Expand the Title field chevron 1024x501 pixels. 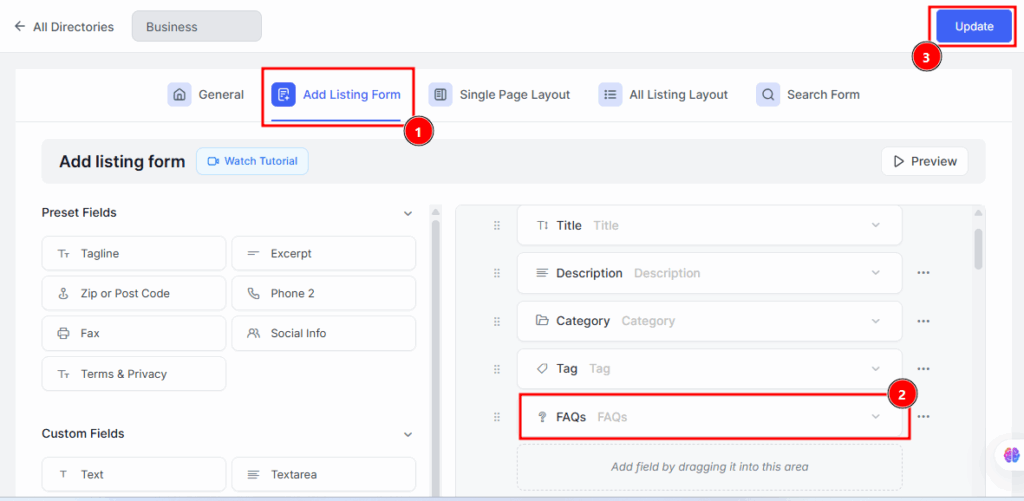pyautogui.click(x=876, y=226)
